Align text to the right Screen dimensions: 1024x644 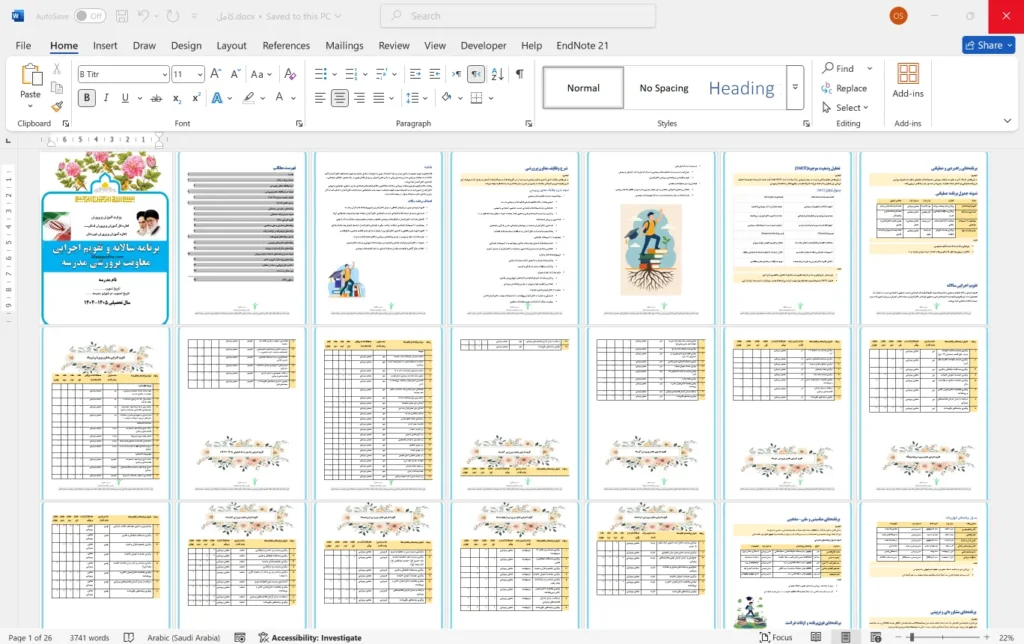tap(359, 98)
